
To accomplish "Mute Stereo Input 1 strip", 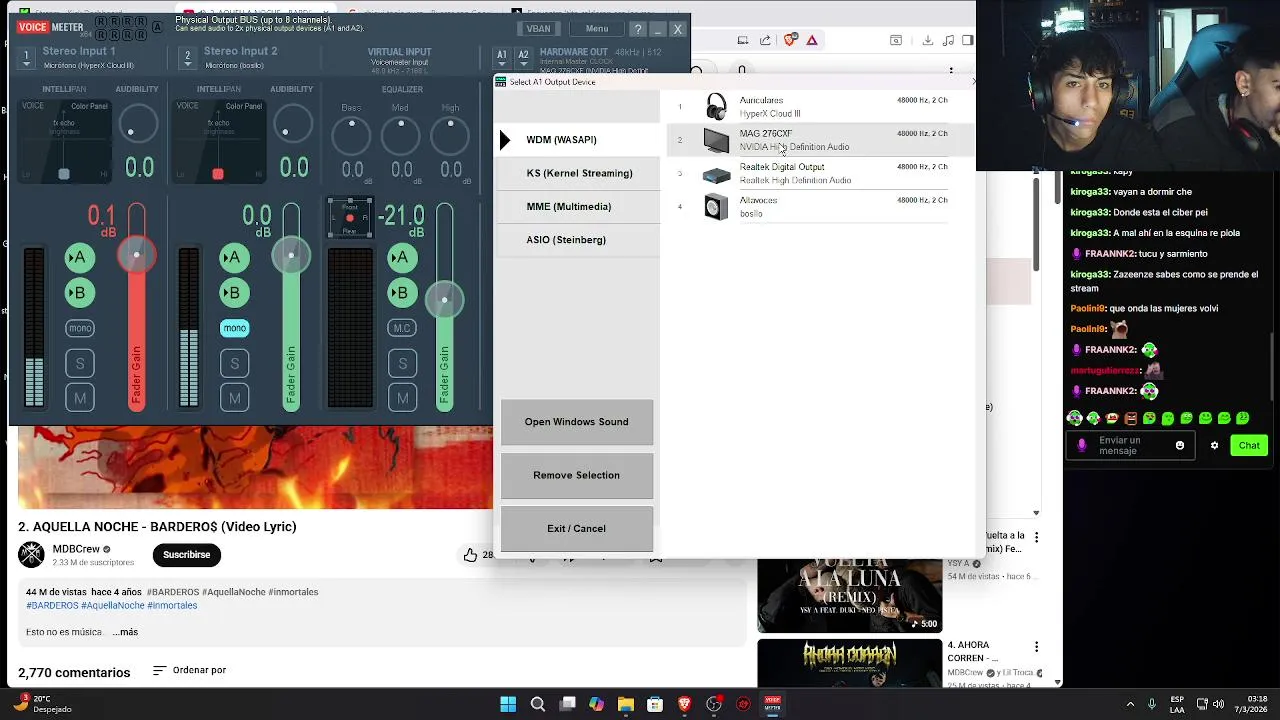I will coord(80,398).
